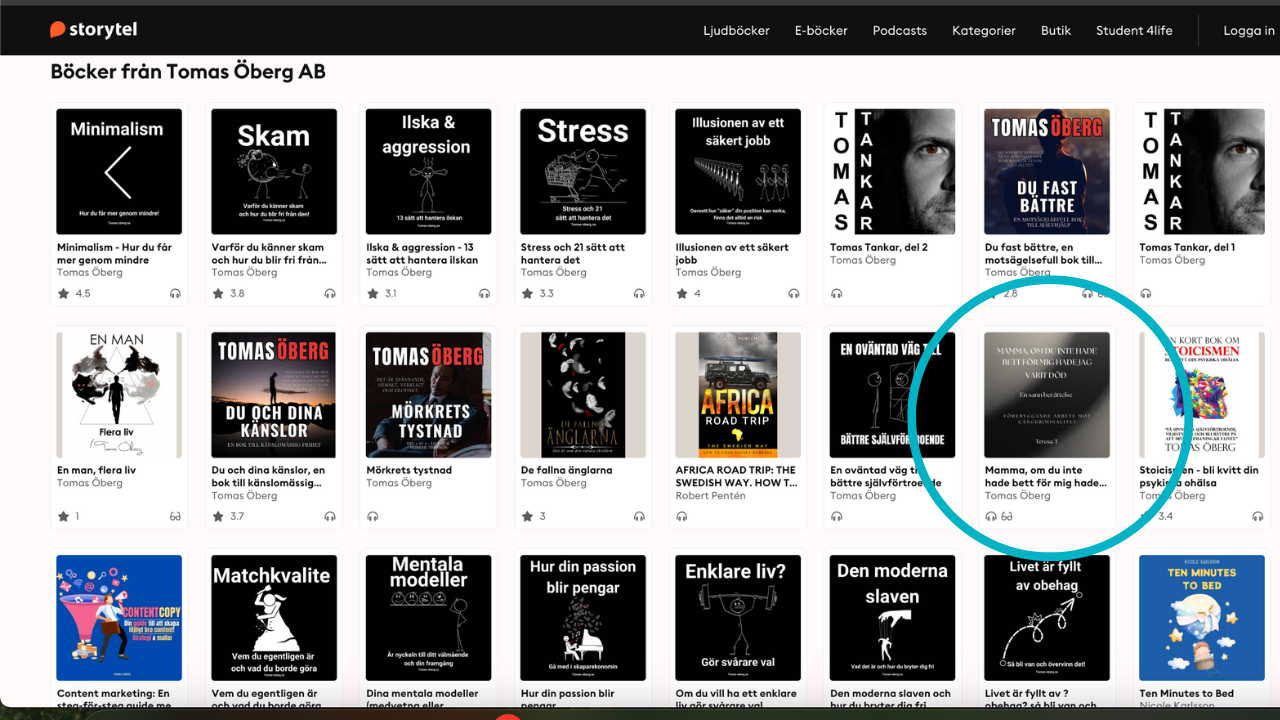Open the Mamma, om du inte book cover
The height and width of the screenshot is (720, 1280).
(1047, 395)
